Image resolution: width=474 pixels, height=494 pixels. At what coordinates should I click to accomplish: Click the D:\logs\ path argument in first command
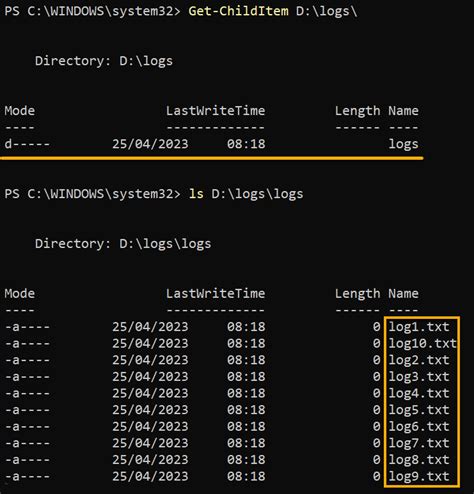(327, 11)
